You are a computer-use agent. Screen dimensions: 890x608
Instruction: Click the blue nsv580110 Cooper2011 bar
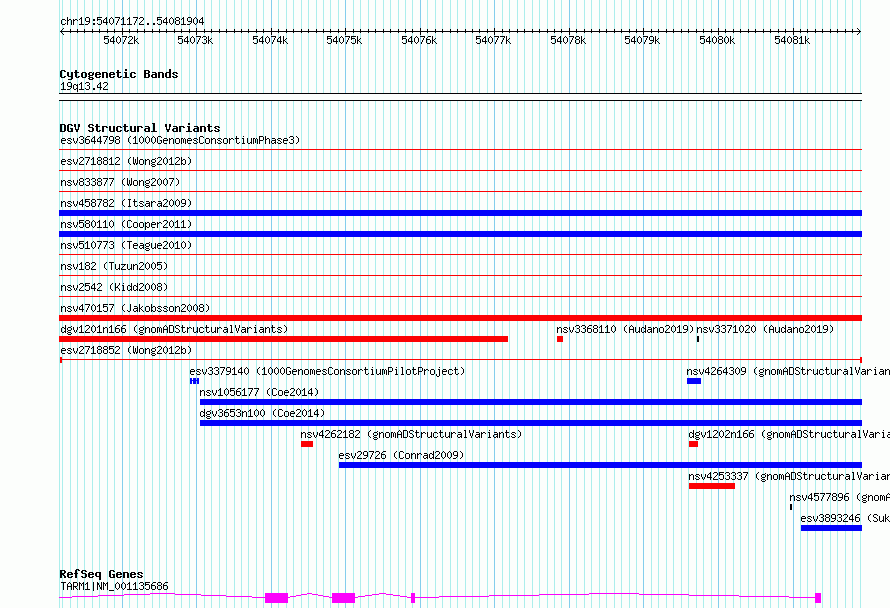coord(460,234)
